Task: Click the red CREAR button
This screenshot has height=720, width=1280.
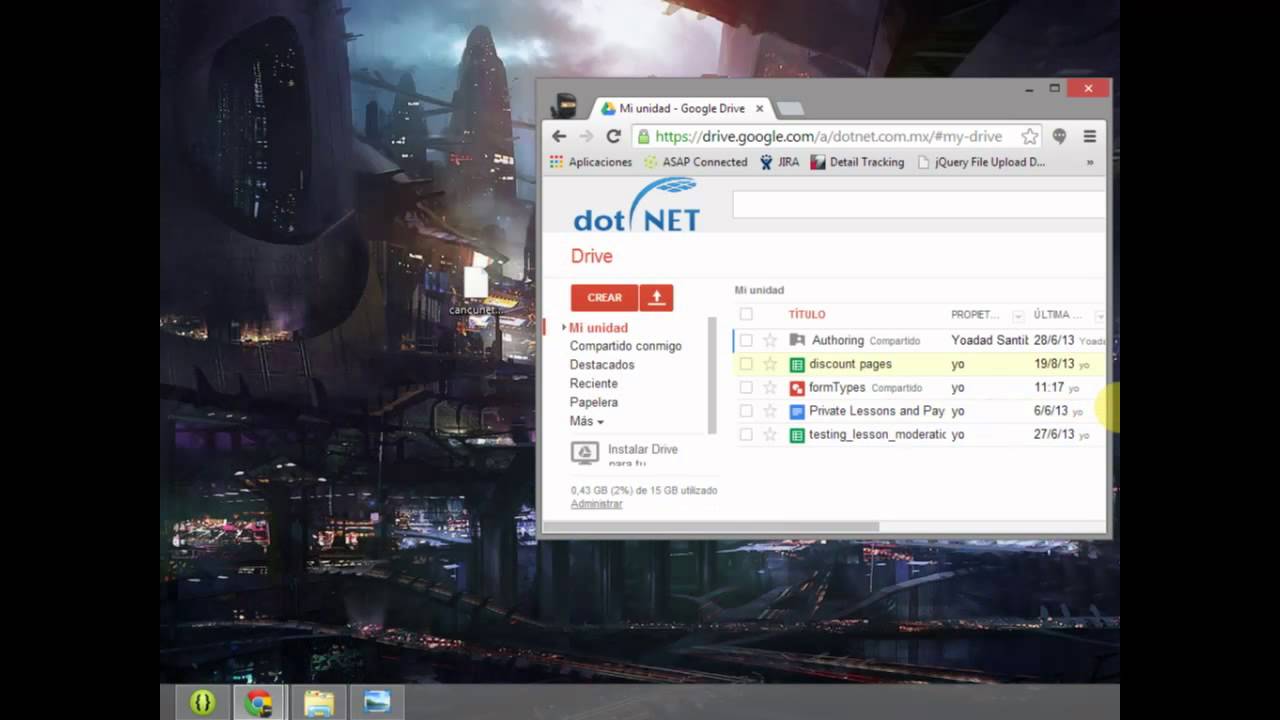Action: (604, 297)
